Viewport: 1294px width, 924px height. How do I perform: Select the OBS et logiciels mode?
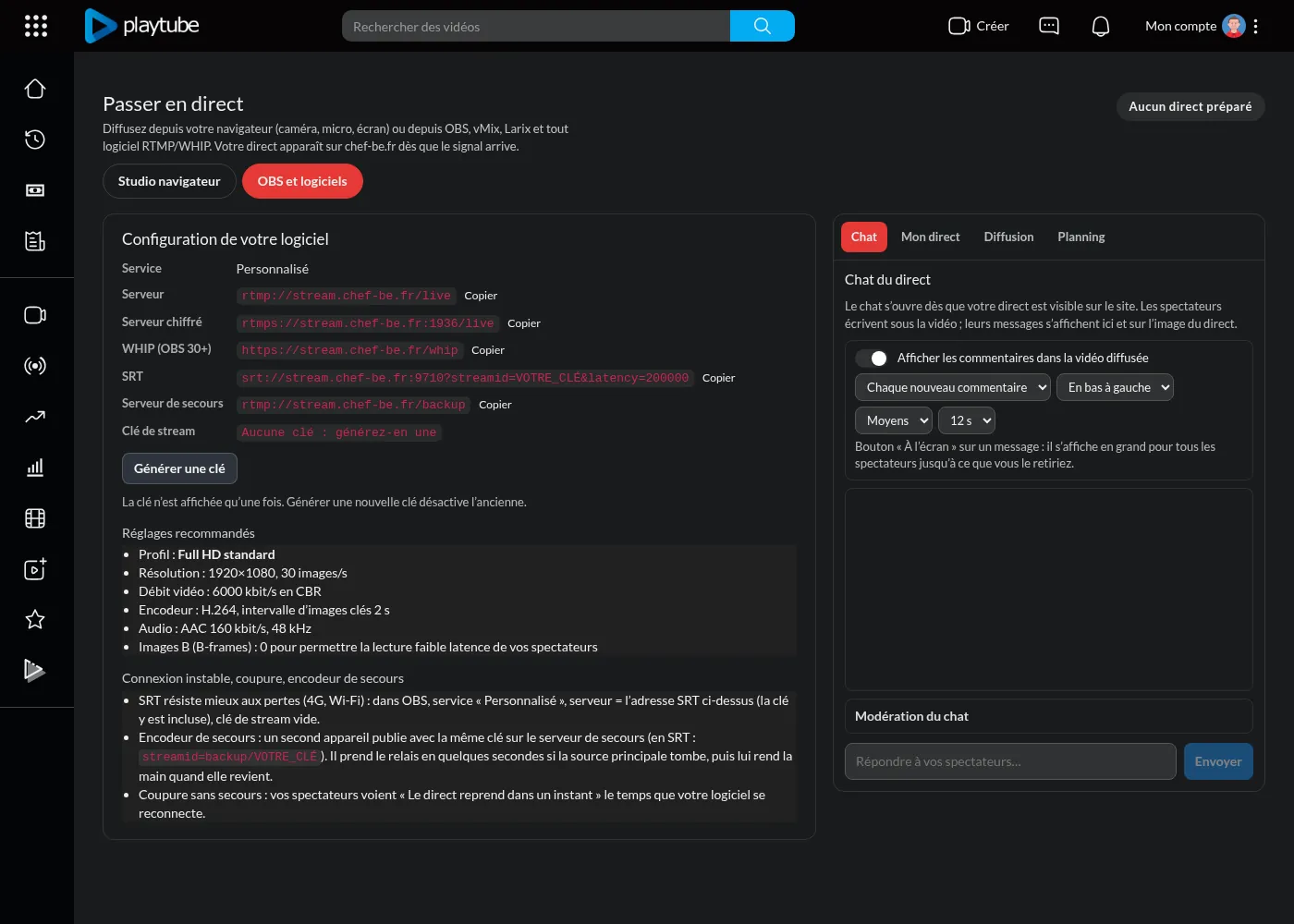302,181
